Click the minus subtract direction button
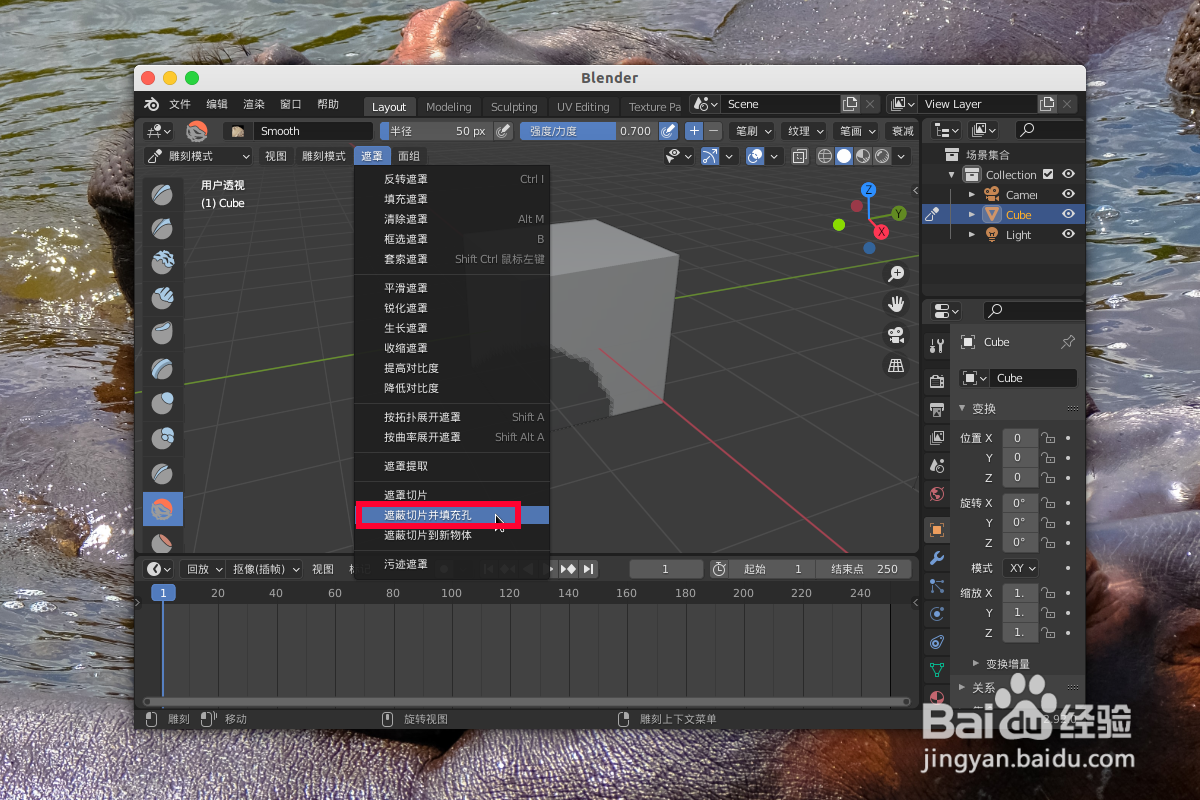This screenshot has height=800, width=1200. click(x=713, y=131)
